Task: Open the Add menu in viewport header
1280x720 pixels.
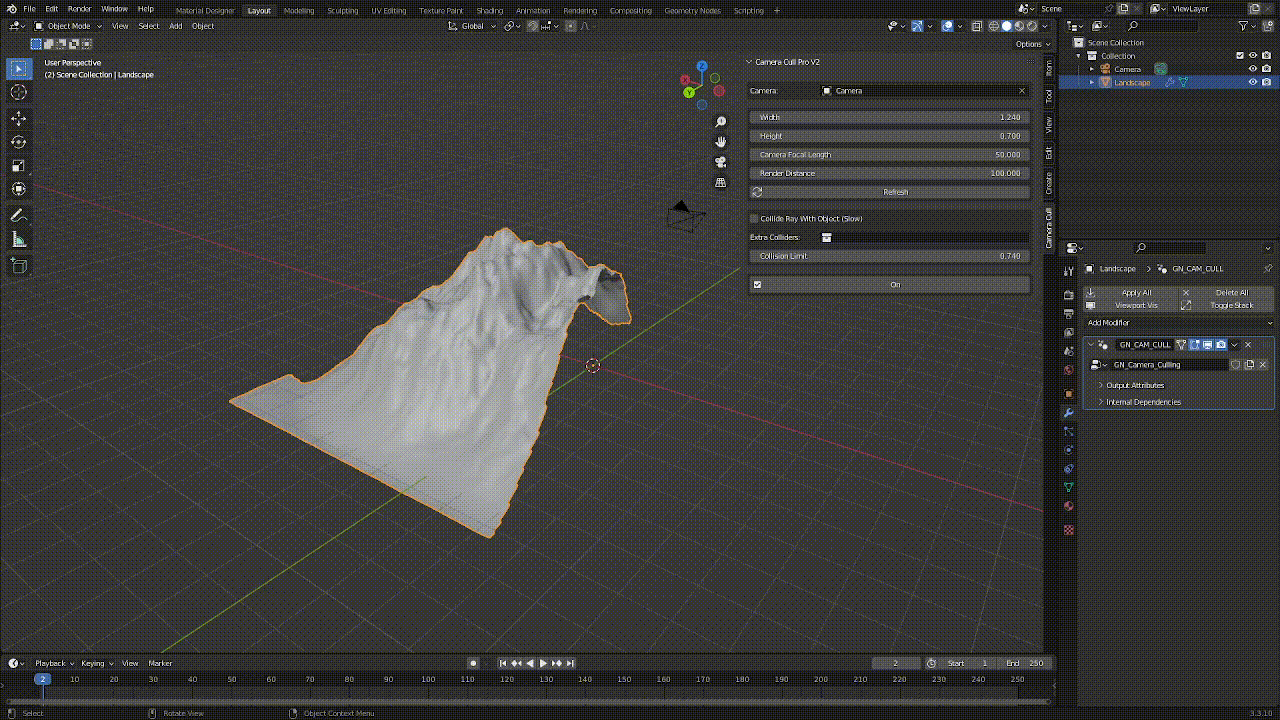Action: [175, 26]
